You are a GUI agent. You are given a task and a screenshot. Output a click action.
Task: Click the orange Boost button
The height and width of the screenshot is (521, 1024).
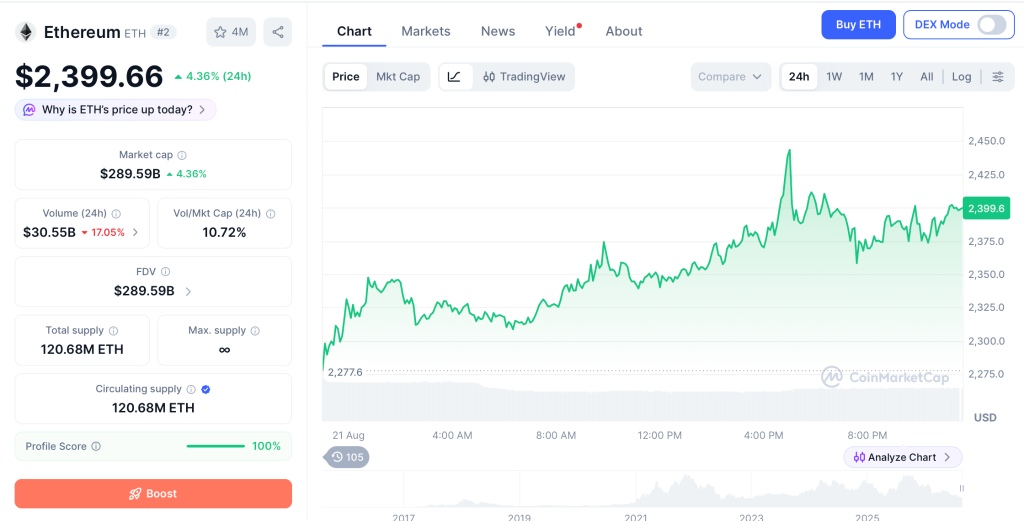[153, 494]
